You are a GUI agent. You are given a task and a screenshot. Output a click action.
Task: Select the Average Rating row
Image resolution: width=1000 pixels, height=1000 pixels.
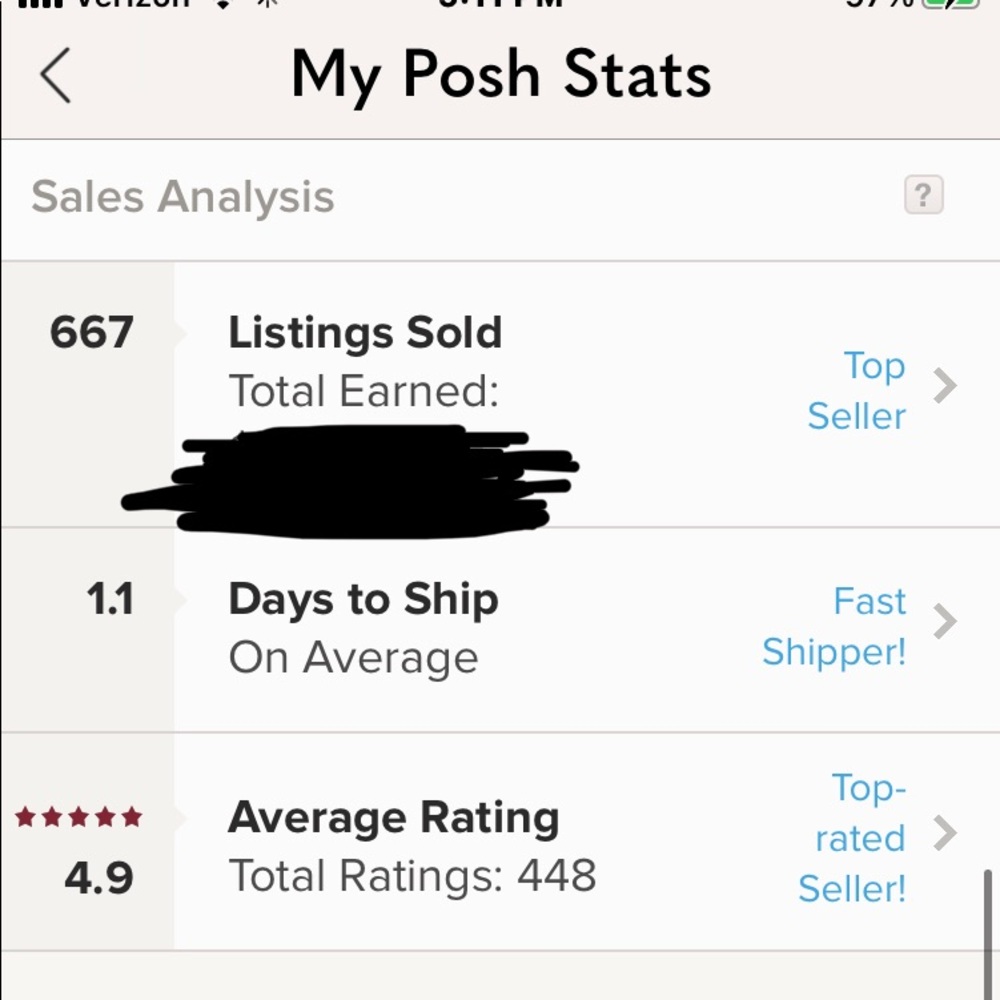[500, 842]
